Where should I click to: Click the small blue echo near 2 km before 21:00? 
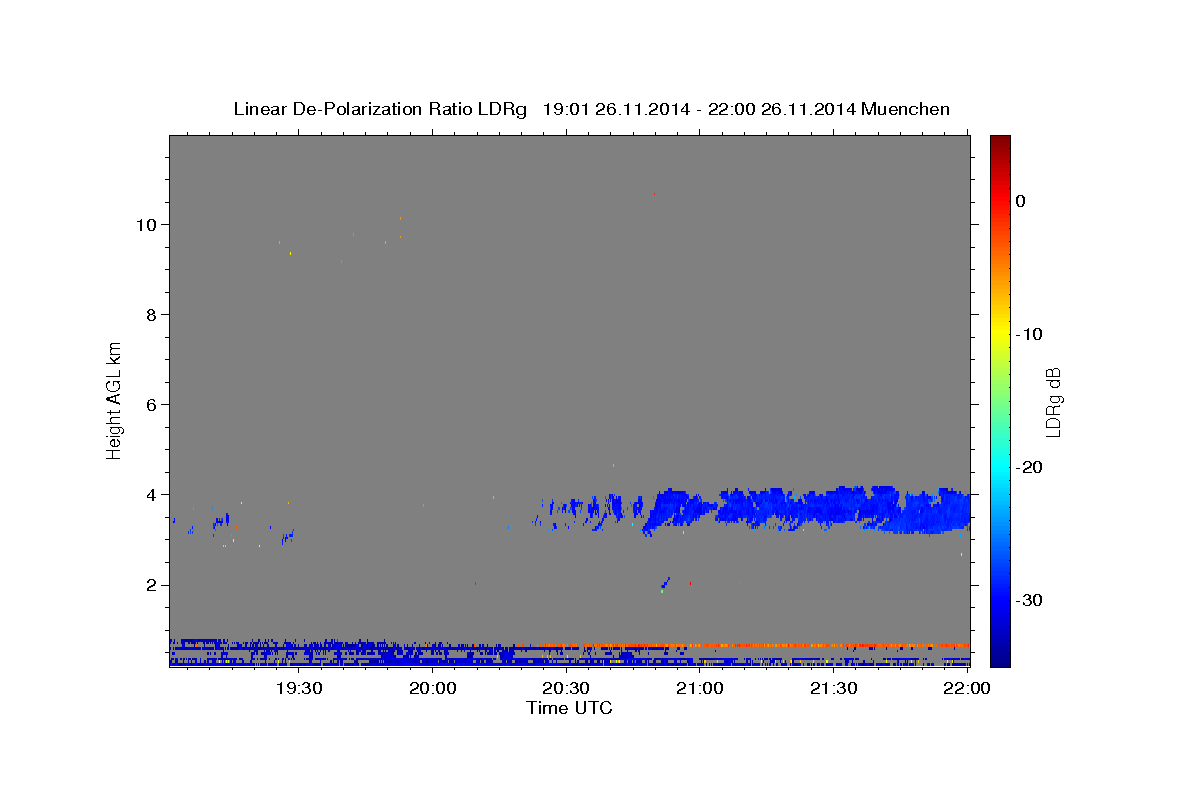pos(664,582)
